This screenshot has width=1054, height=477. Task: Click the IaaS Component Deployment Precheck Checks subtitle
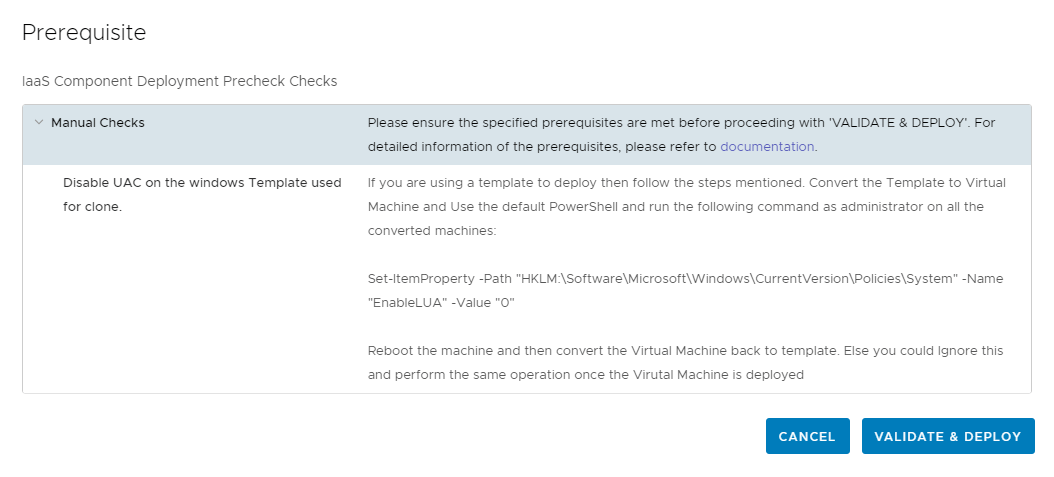[180, 81]
